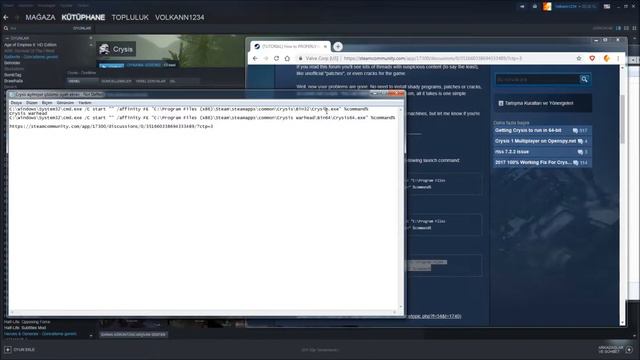Click the link ending in 7.40 on the page

pos(434,316)
